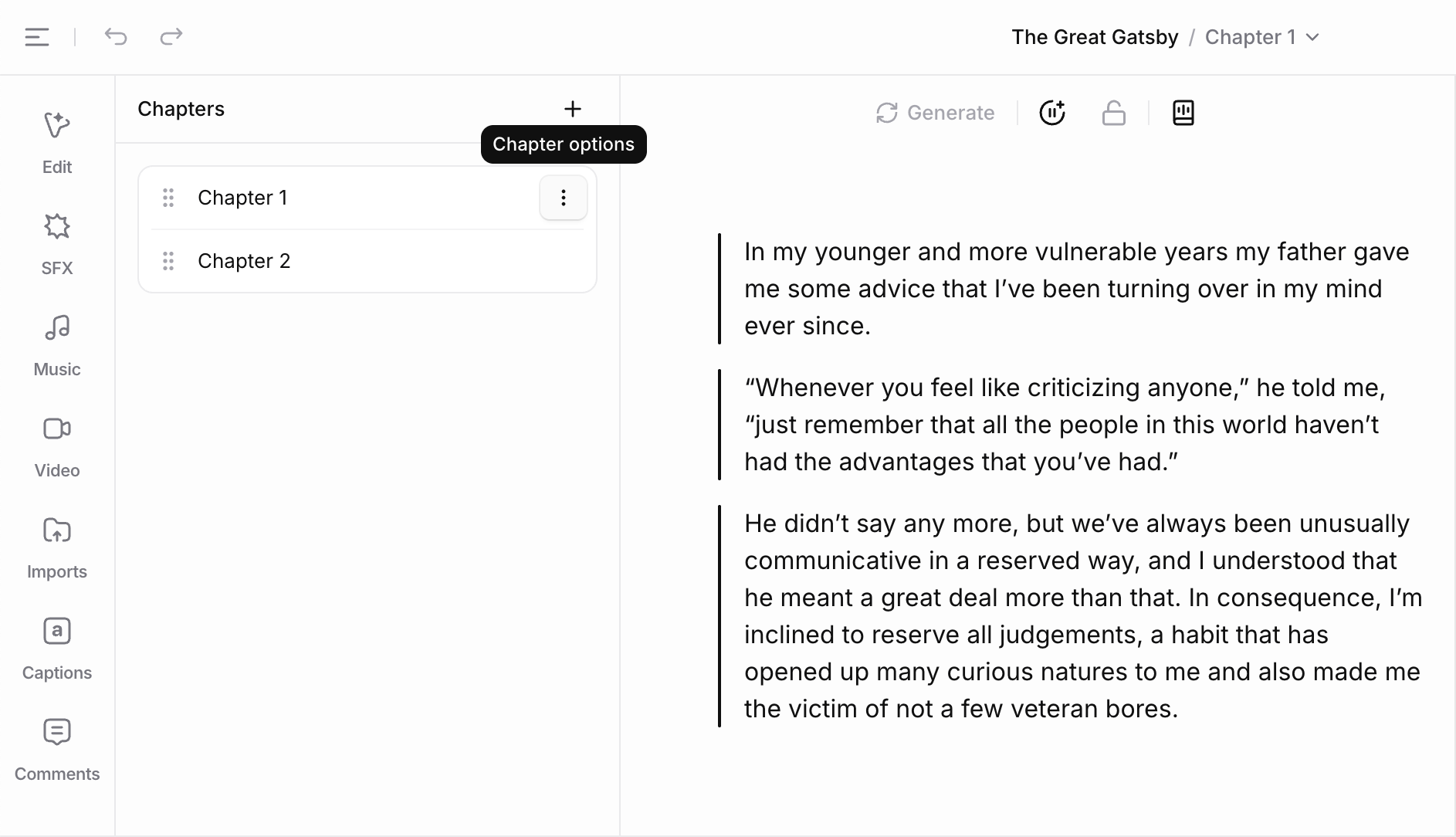Screen dimensions: 1456x837
Task: Click the paragraph starting "Whenever you feel"
Action: pos(1064,425)
